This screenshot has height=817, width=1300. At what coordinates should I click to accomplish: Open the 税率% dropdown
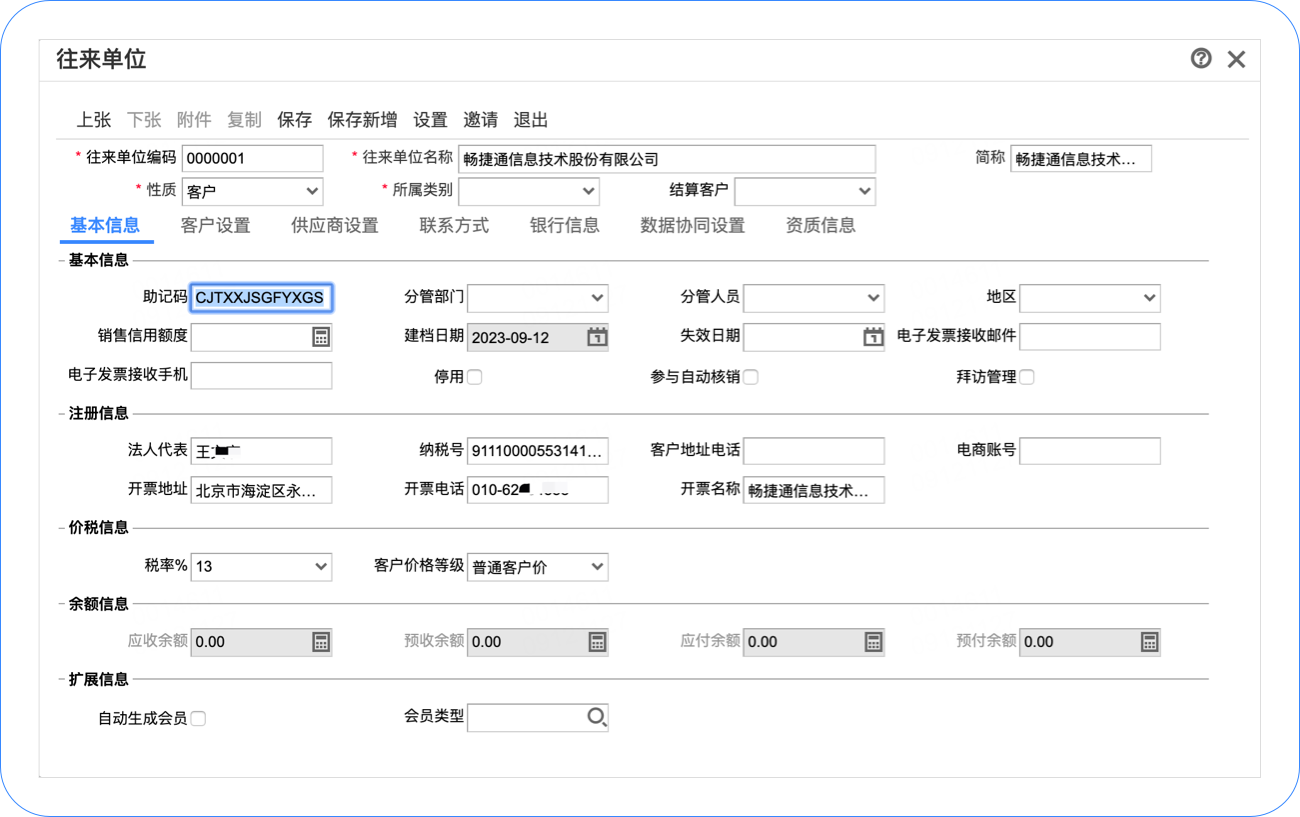coord(261,566)
